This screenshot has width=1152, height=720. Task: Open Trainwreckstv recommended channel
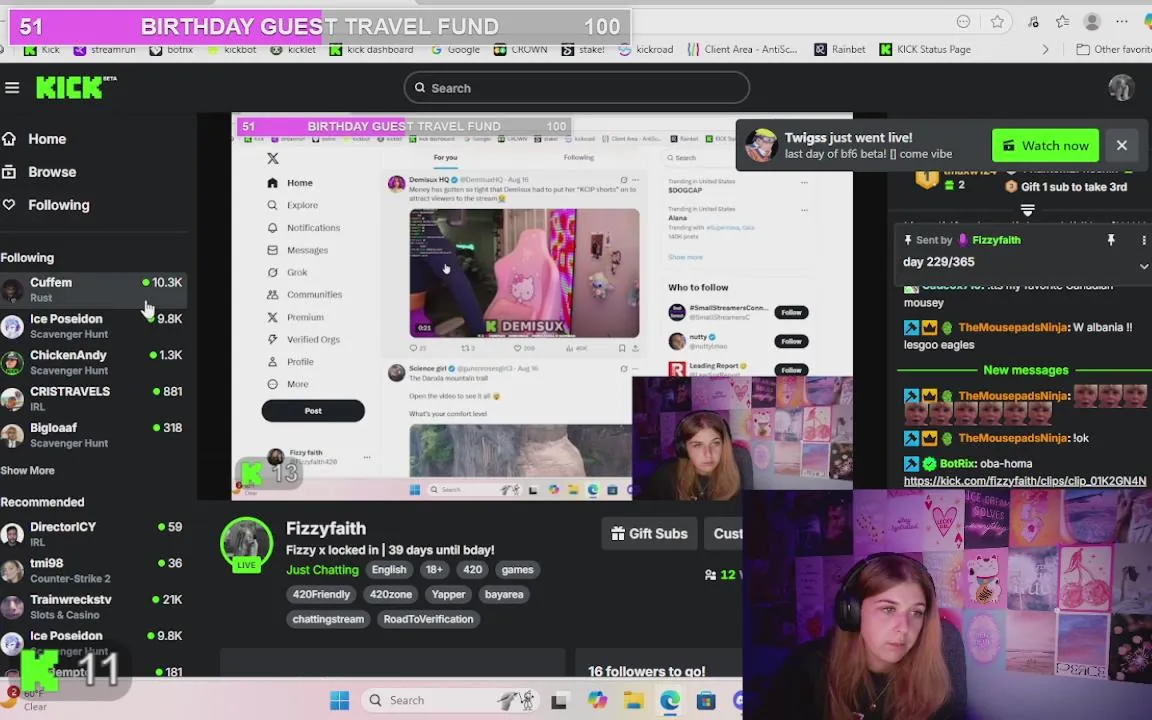(93, 607)
